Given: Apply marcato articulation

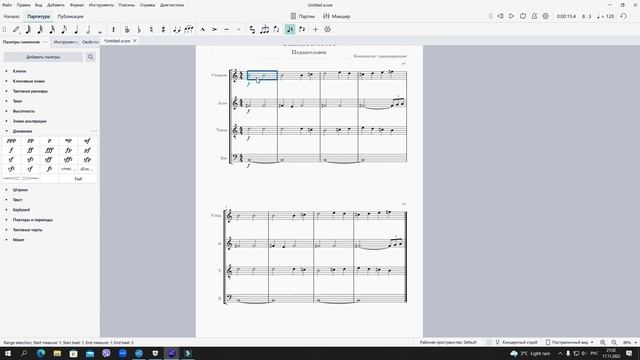Looking at the screenshot, I should click(202, 29).
